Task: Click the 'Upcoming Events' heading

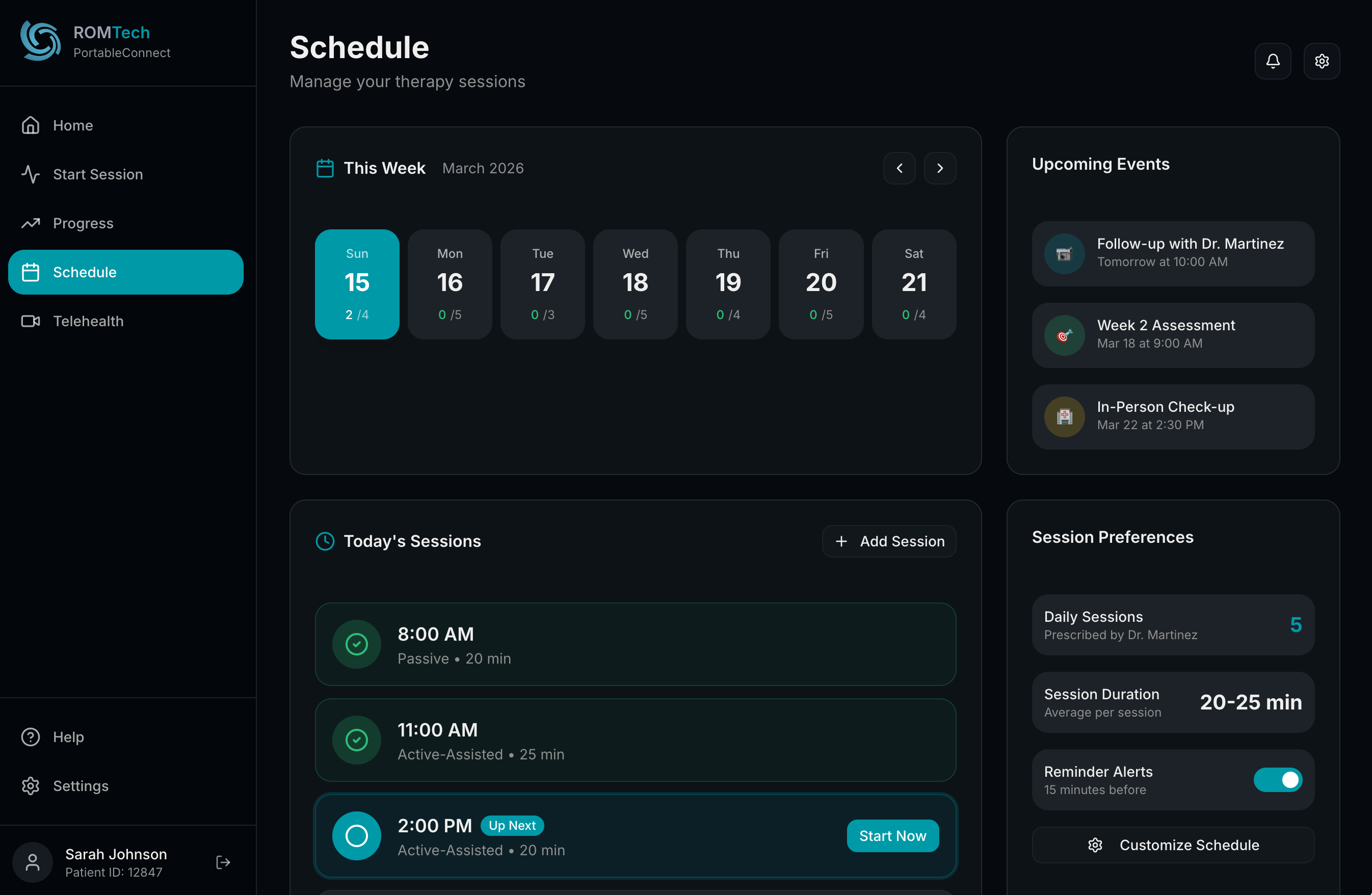Action: (1100, 164)
